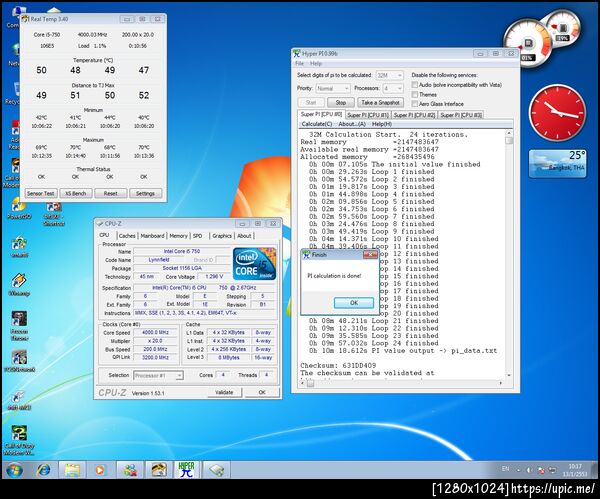
Task: Open Windows Live Messenger taskbar icon
Action: [130, 470]
